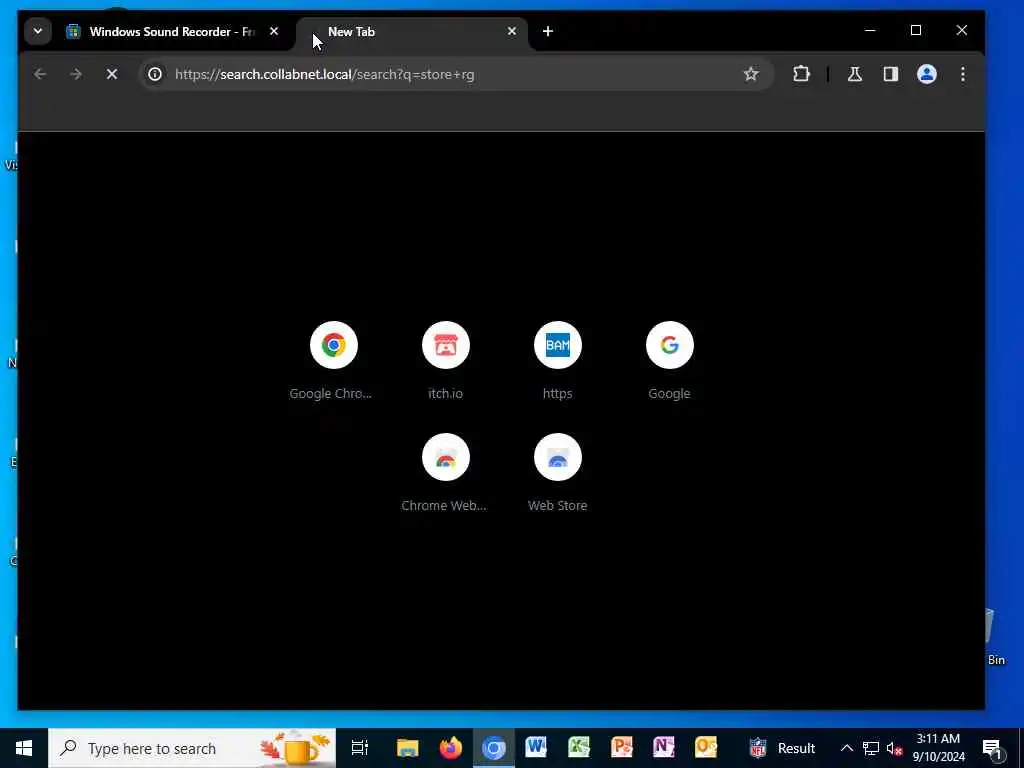Open the Windows Start menu
1024x768 pixels.
pos(24,748)
